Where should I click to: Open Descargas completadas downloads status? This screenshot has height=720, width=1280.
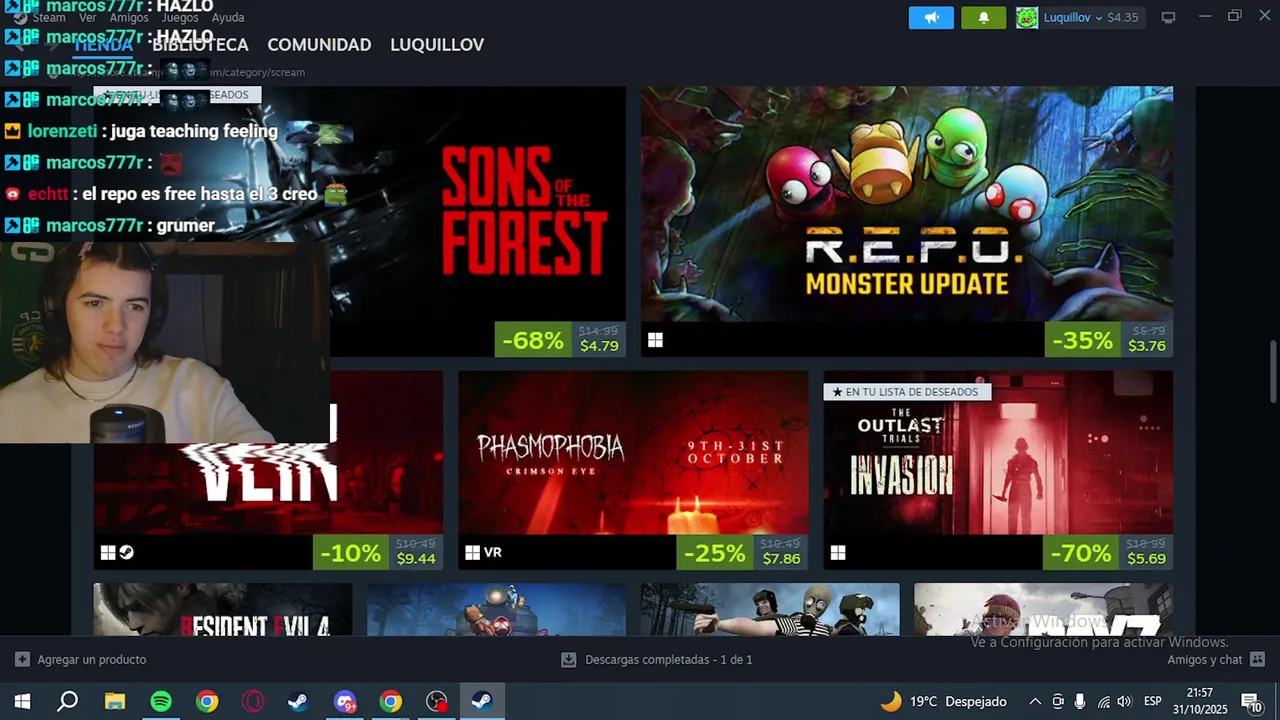(656, 660)
